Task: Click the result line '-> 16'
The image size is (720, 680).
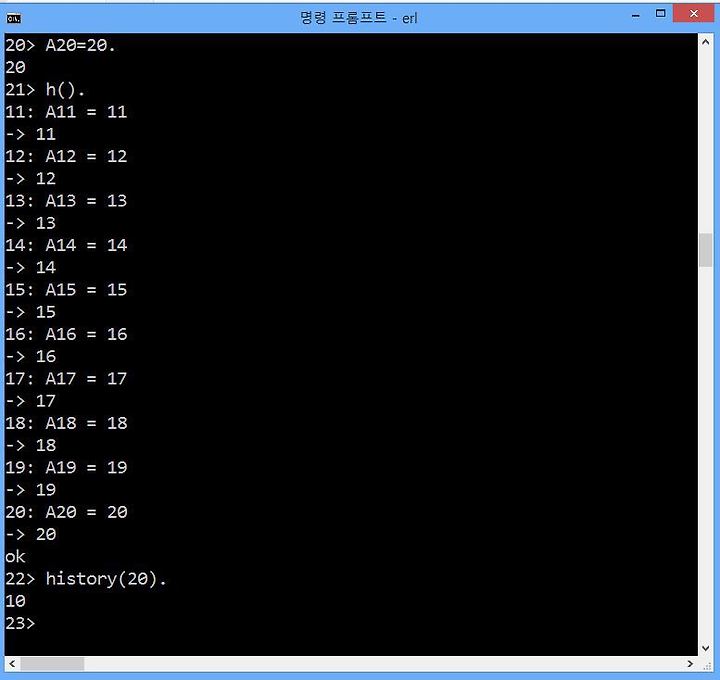Action: (31, 357)
